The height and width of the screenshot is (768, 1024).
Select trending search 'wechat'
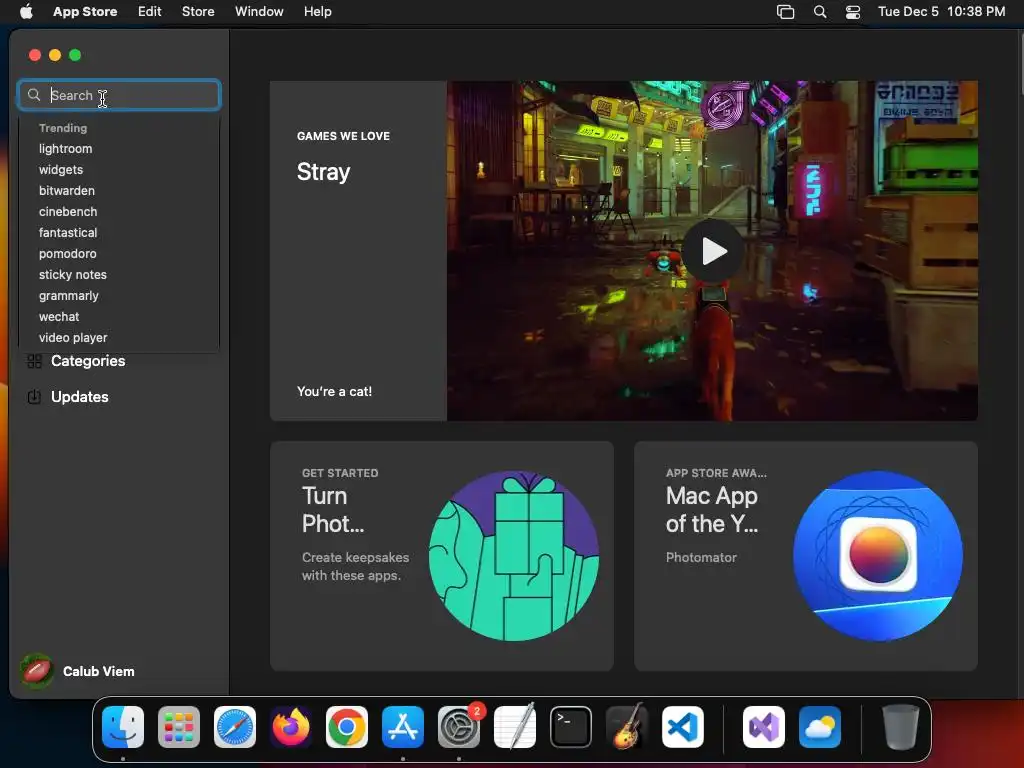[x=59, y=317]
